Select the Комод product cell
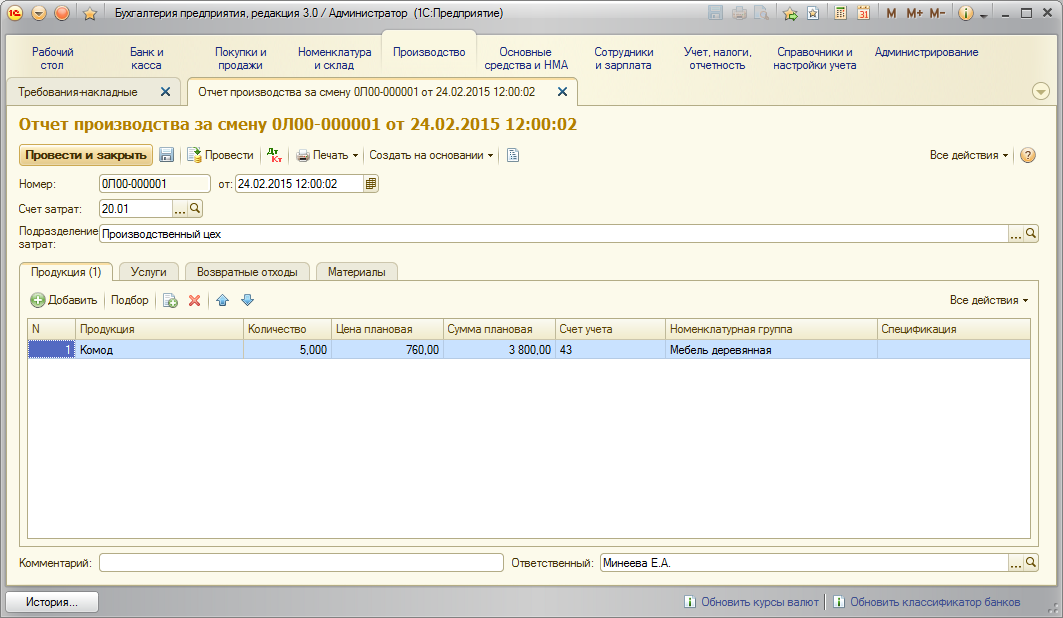This screenshot has height=618, width=1063. point(159,350)
